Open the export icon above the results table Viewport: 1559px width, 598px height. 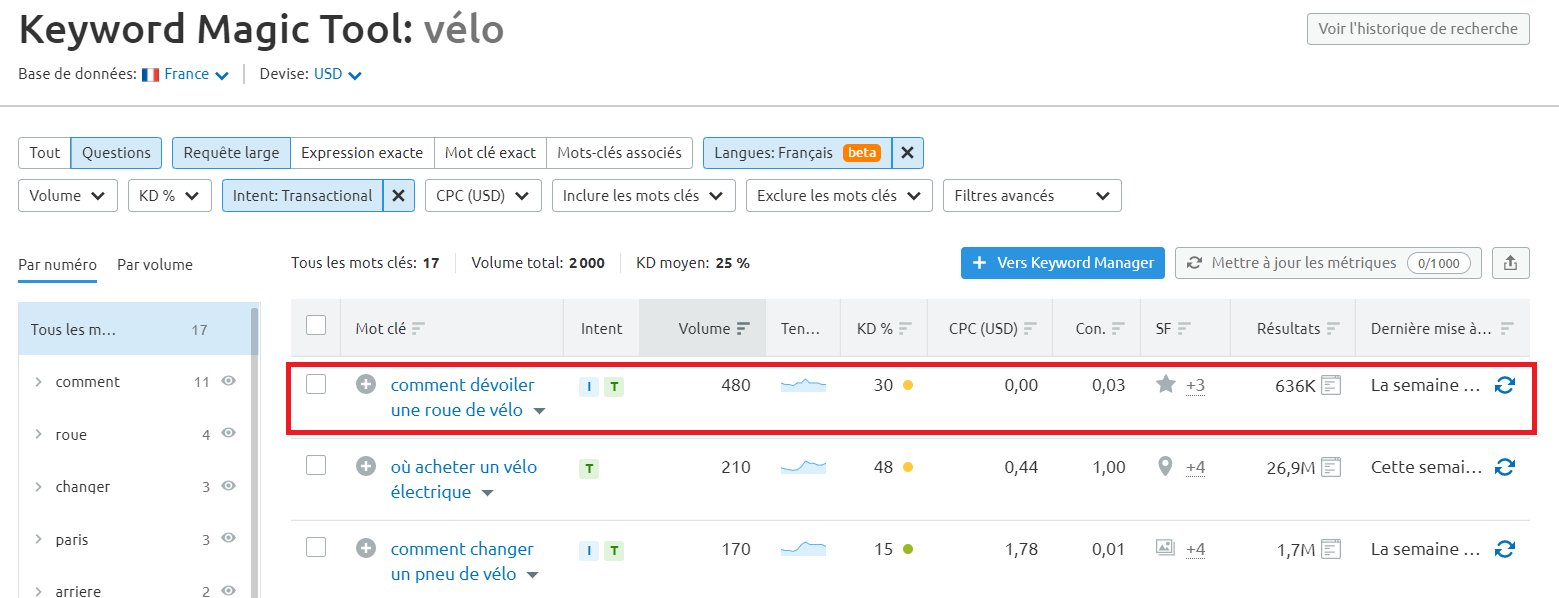tap(1510, 263)
